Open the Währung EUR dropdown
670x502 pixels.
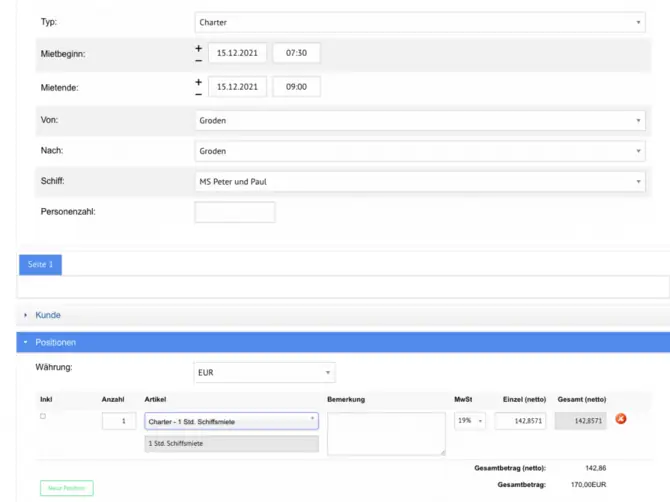click(264, 373)
